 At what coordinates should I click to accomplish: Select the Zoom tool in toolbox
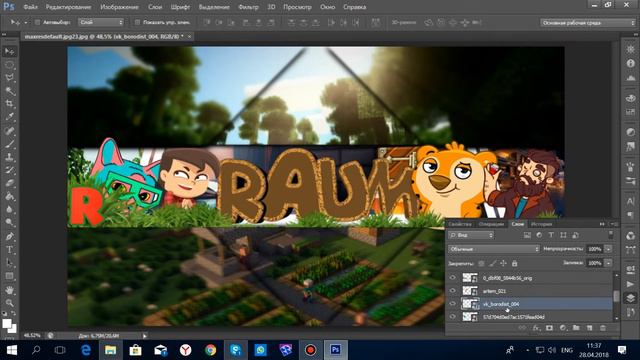[x=9, y=303]
